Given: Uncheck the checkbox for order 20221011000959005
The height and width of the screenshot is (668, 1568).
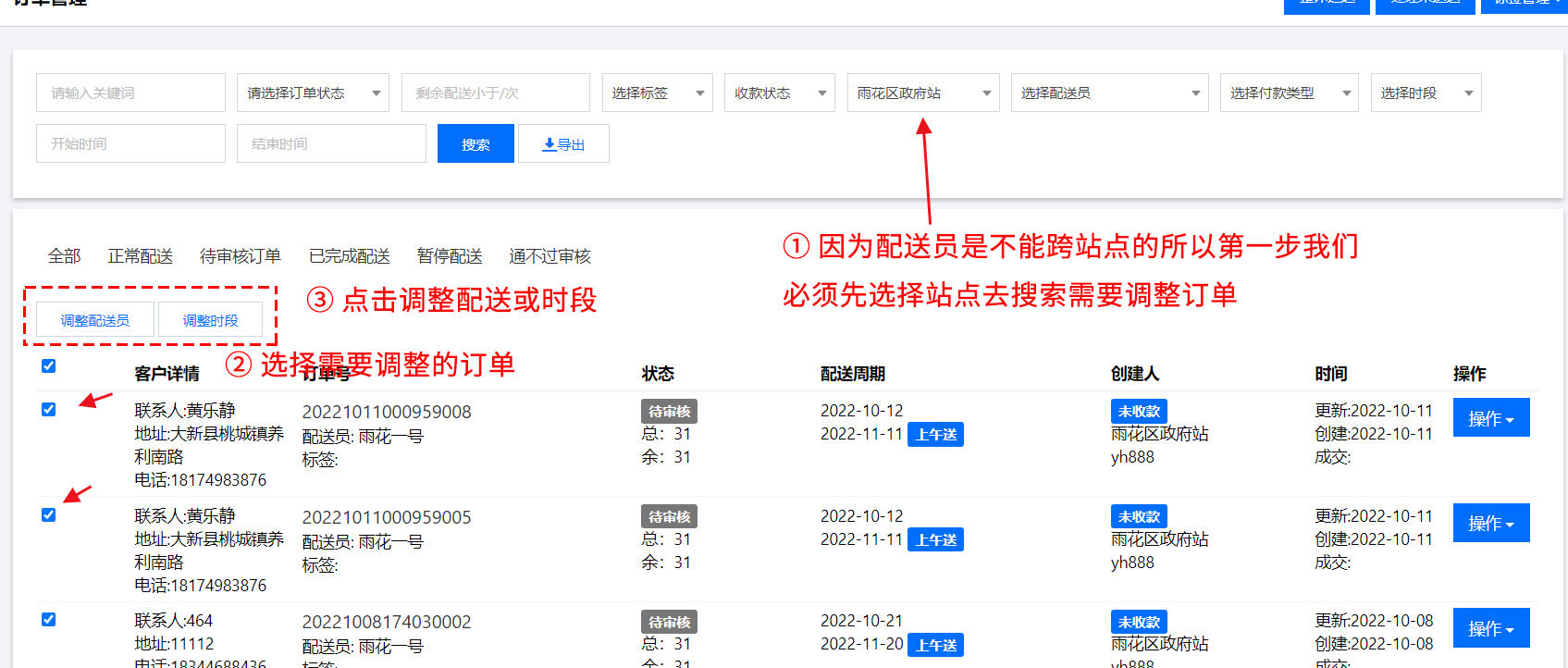Looking at the screenshot, I should click(x=49, y=515).
